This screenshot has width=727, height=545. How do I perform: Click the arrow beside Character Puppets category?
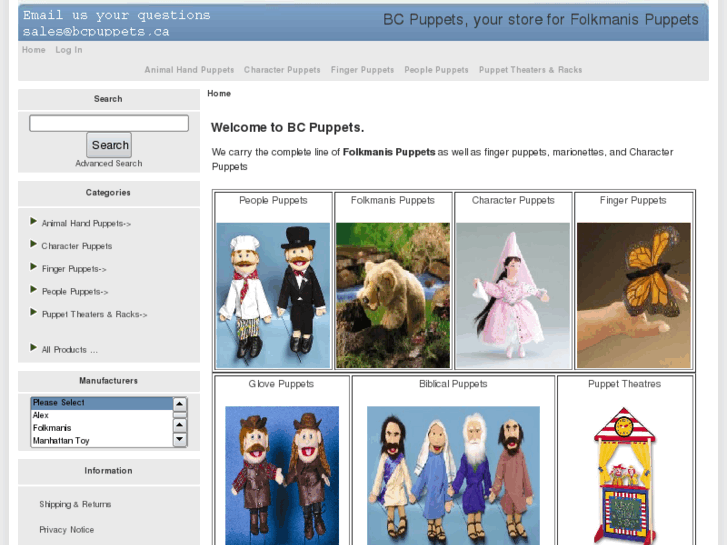click(33, 244)
